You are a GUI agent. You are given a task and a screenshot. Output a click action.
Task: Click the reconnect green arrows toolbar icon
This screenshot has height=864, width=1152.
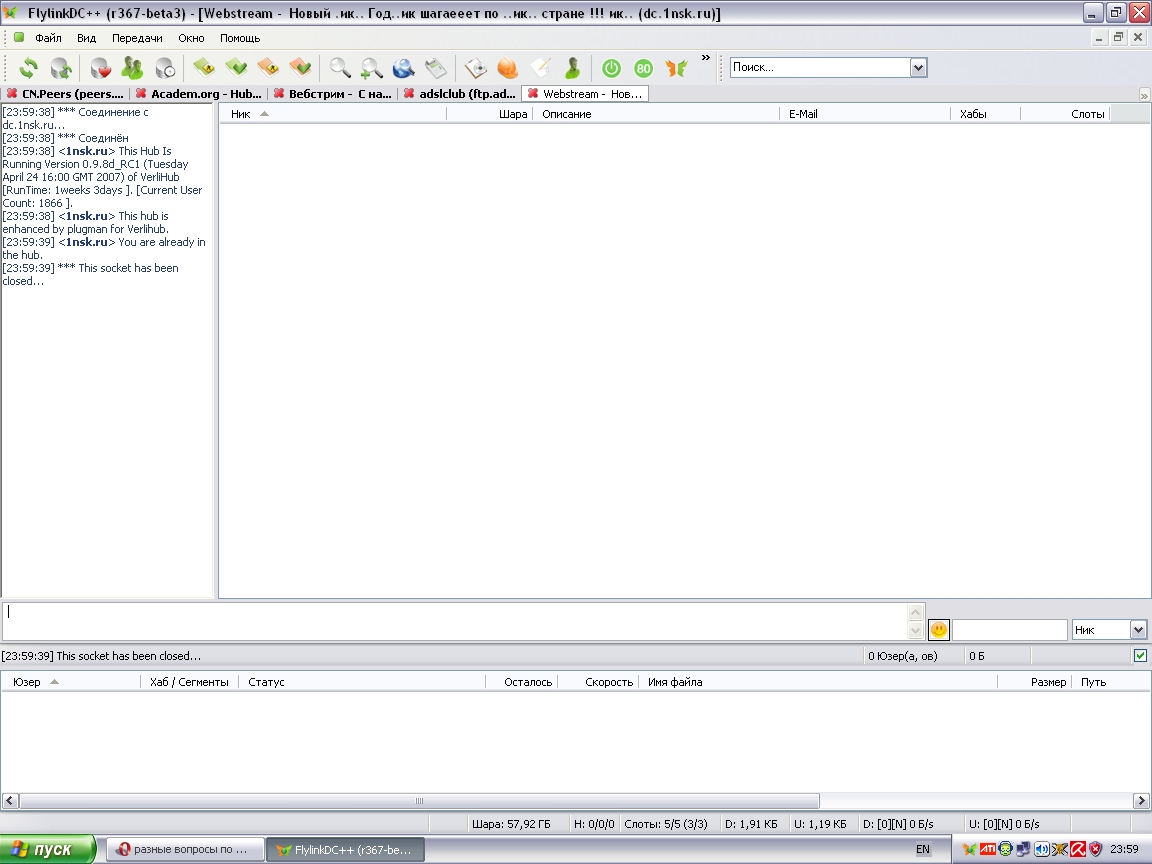(28, 68)
